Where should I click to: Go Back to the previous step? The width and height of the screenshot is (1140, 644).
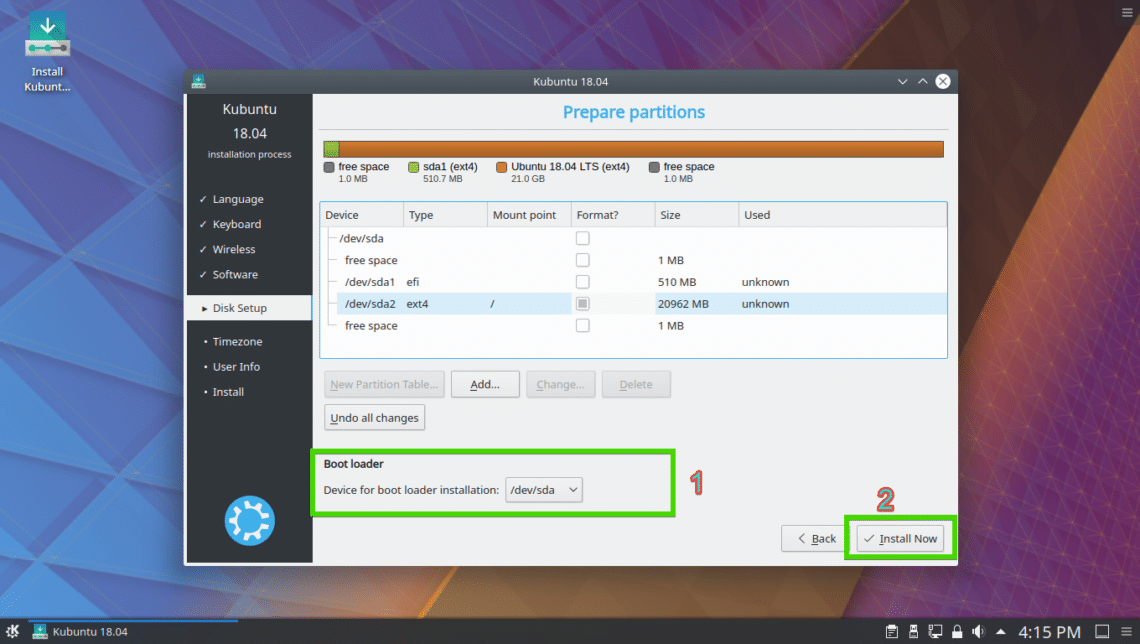point(816,539)
